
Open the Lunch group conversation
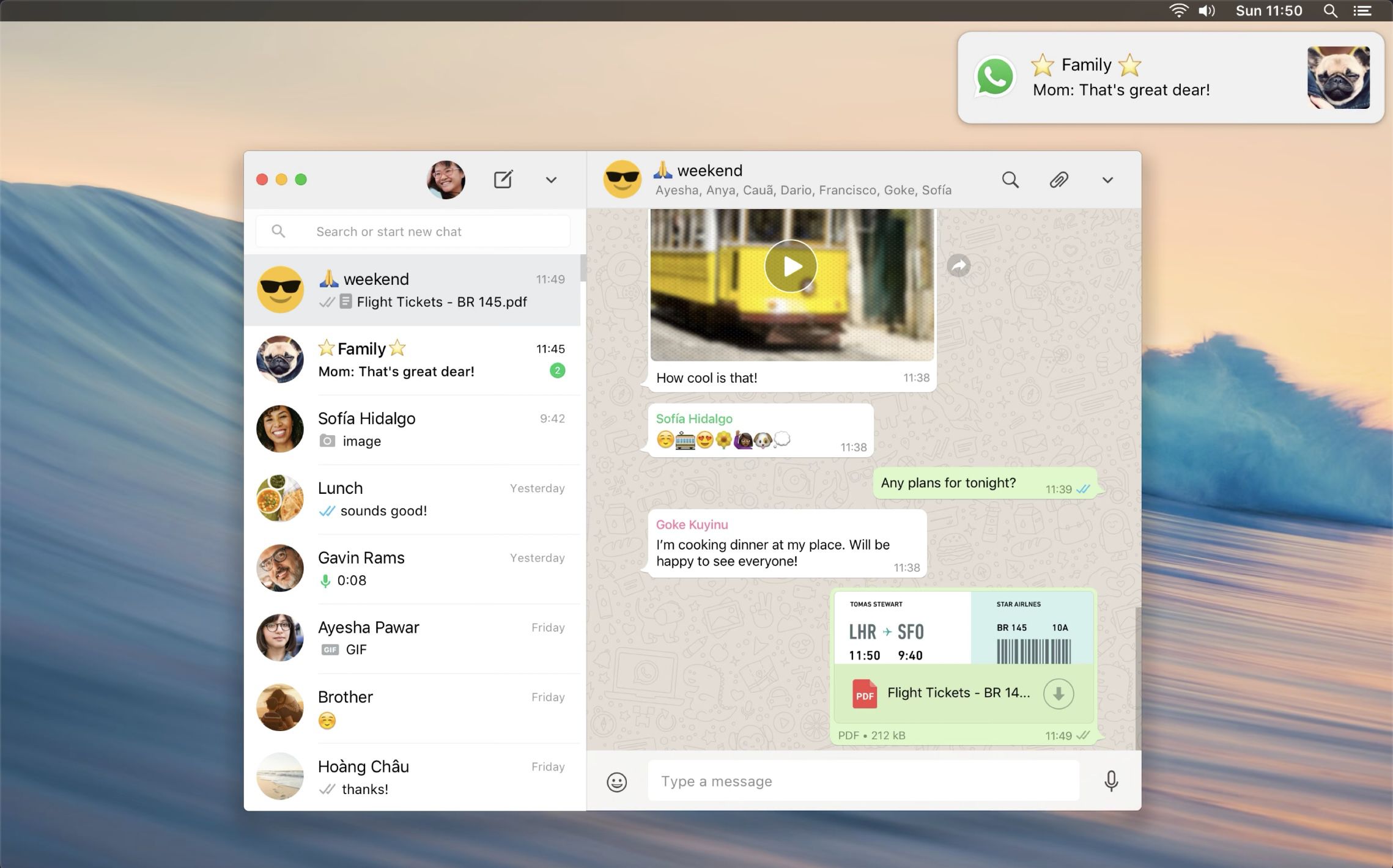click(416, 499)
